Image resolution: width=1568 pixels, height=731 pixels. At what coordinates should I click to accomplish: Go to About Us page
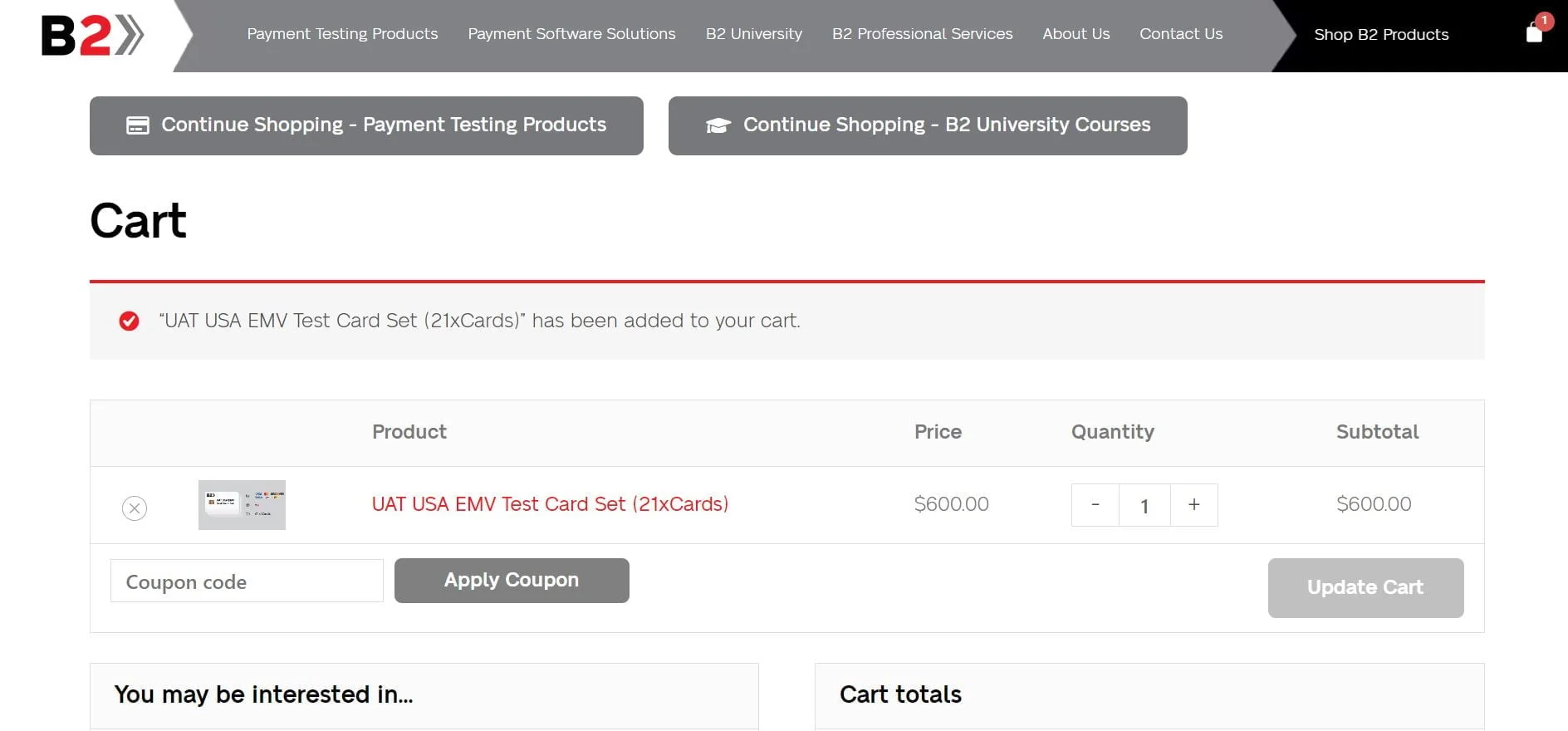click(1076, 34)
